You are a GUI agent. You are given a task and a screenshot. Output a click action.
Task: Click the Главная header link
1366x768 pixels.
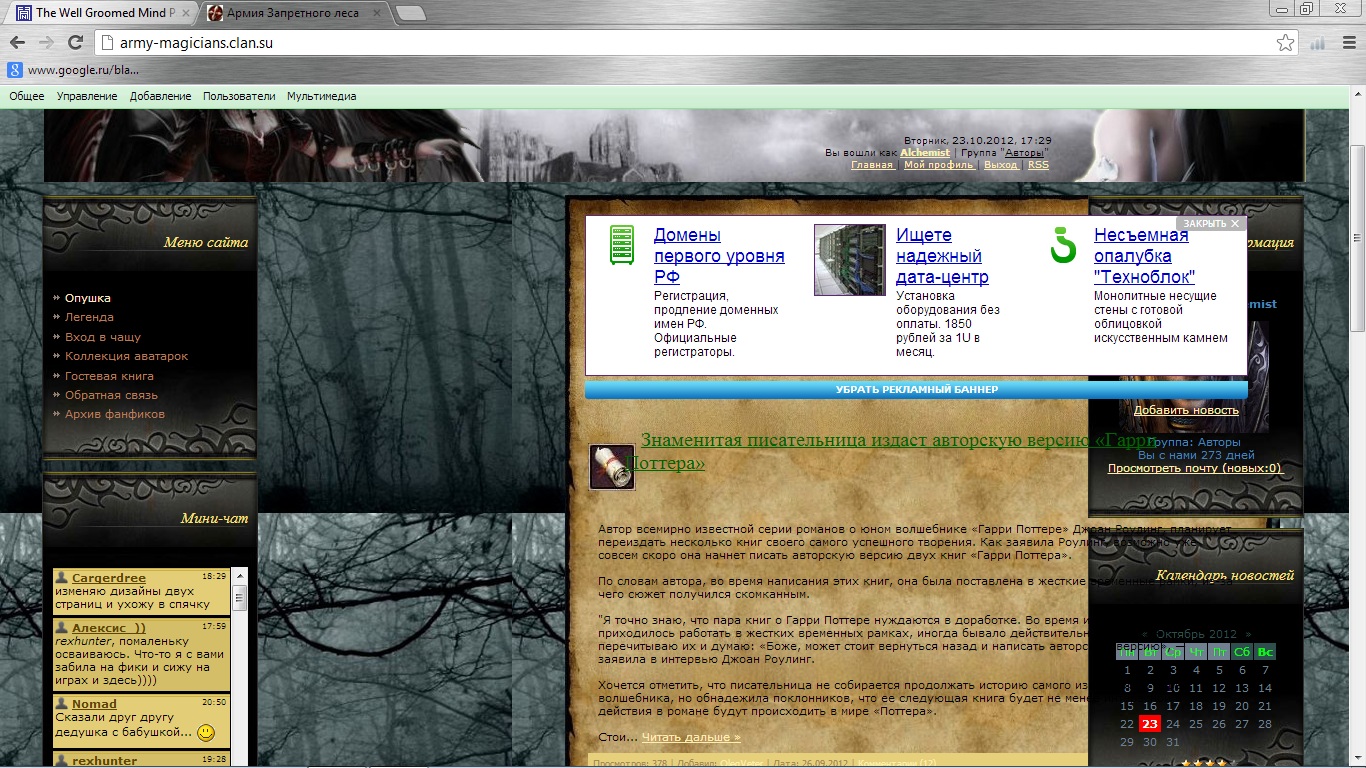872,165
